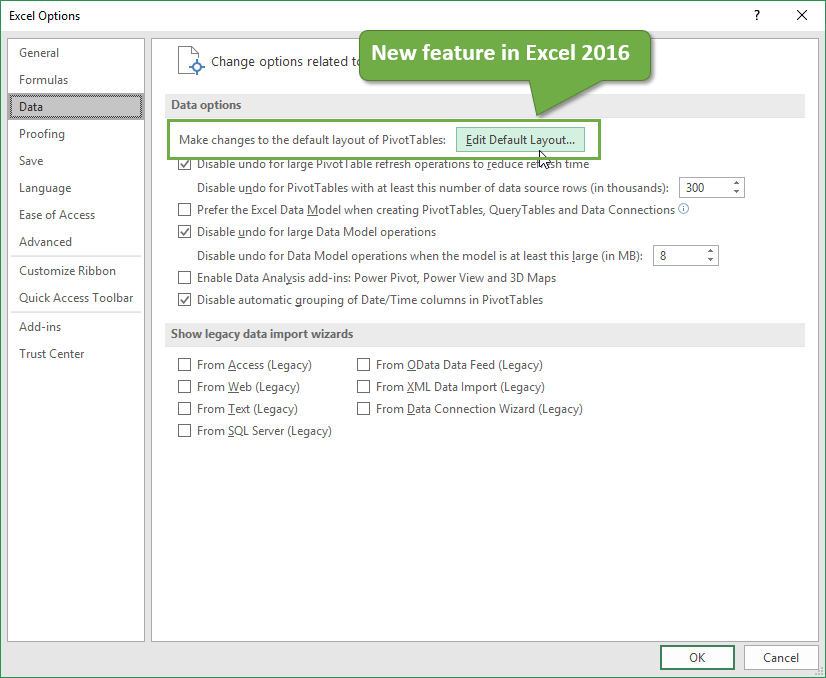
Task: Enable Data Analysis add-ins checkbox
Action: (x=184, y=278)
